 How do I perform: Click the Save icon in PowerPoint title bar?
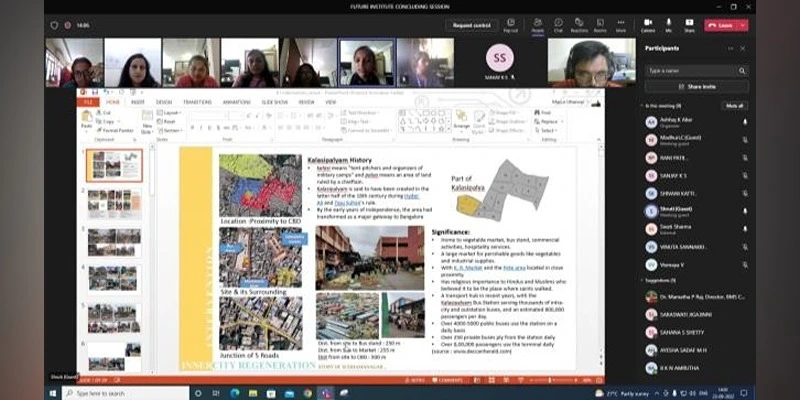click(95, 92)
